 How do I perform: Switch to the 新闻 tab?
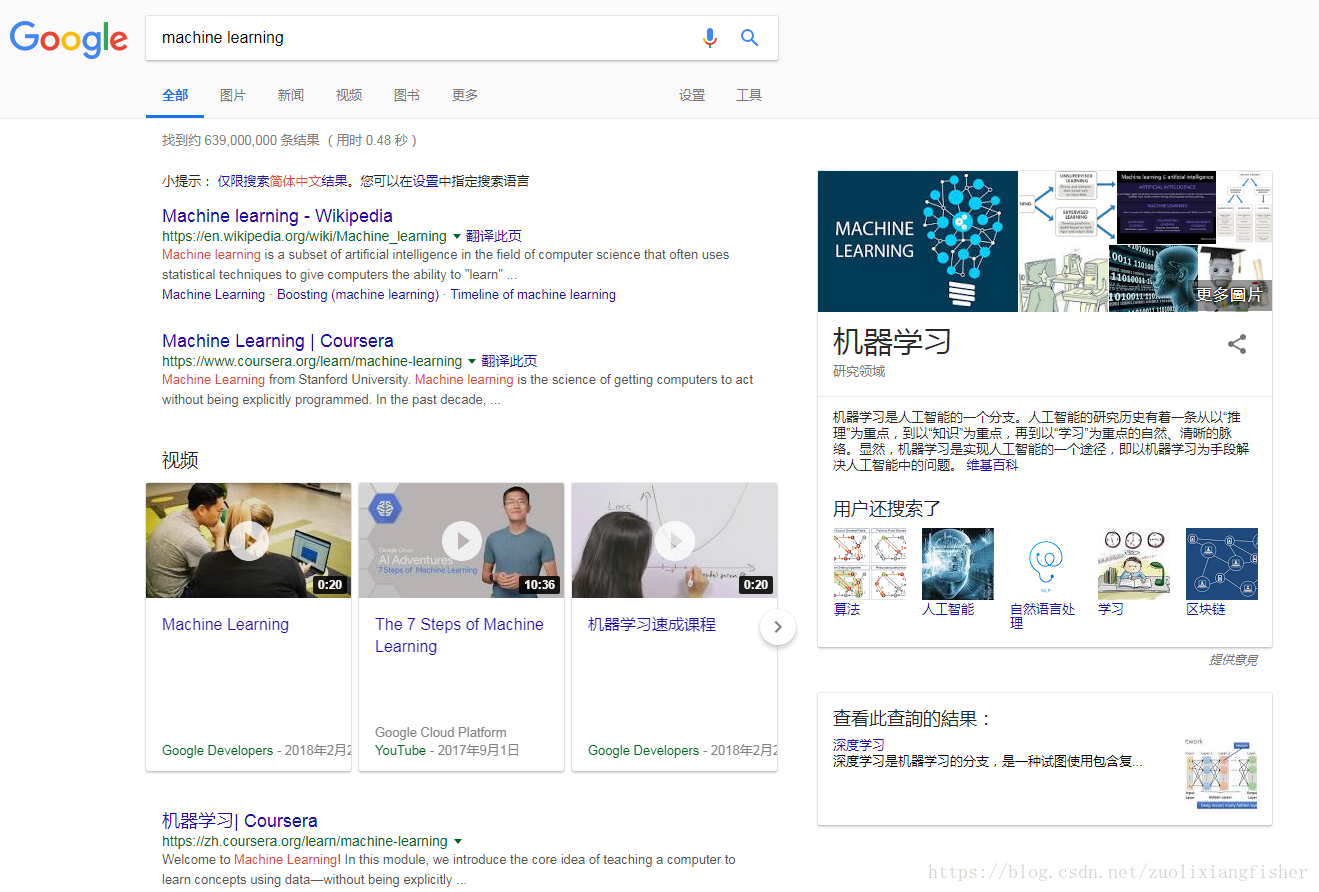pos(291,95)
